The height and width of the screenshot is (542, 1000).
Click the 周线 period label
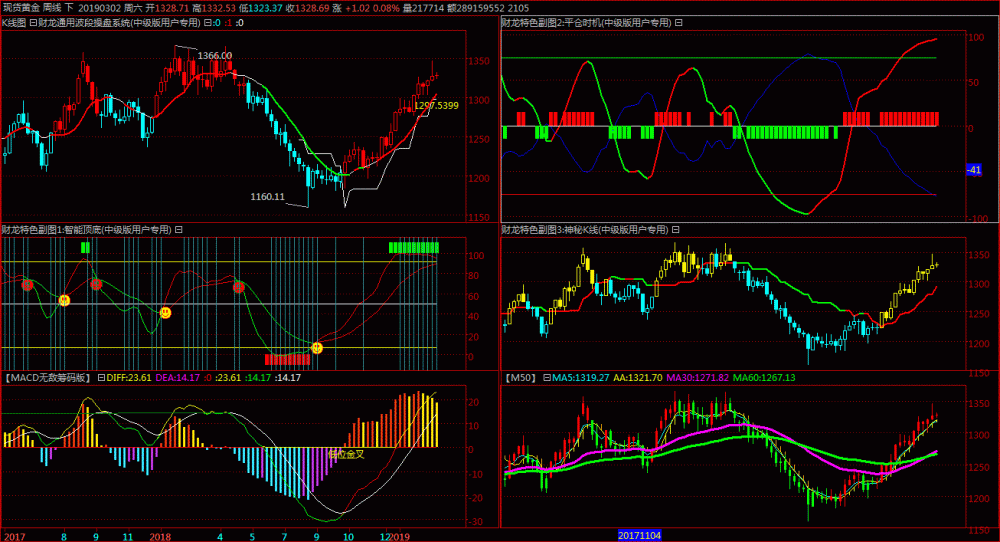52,8
